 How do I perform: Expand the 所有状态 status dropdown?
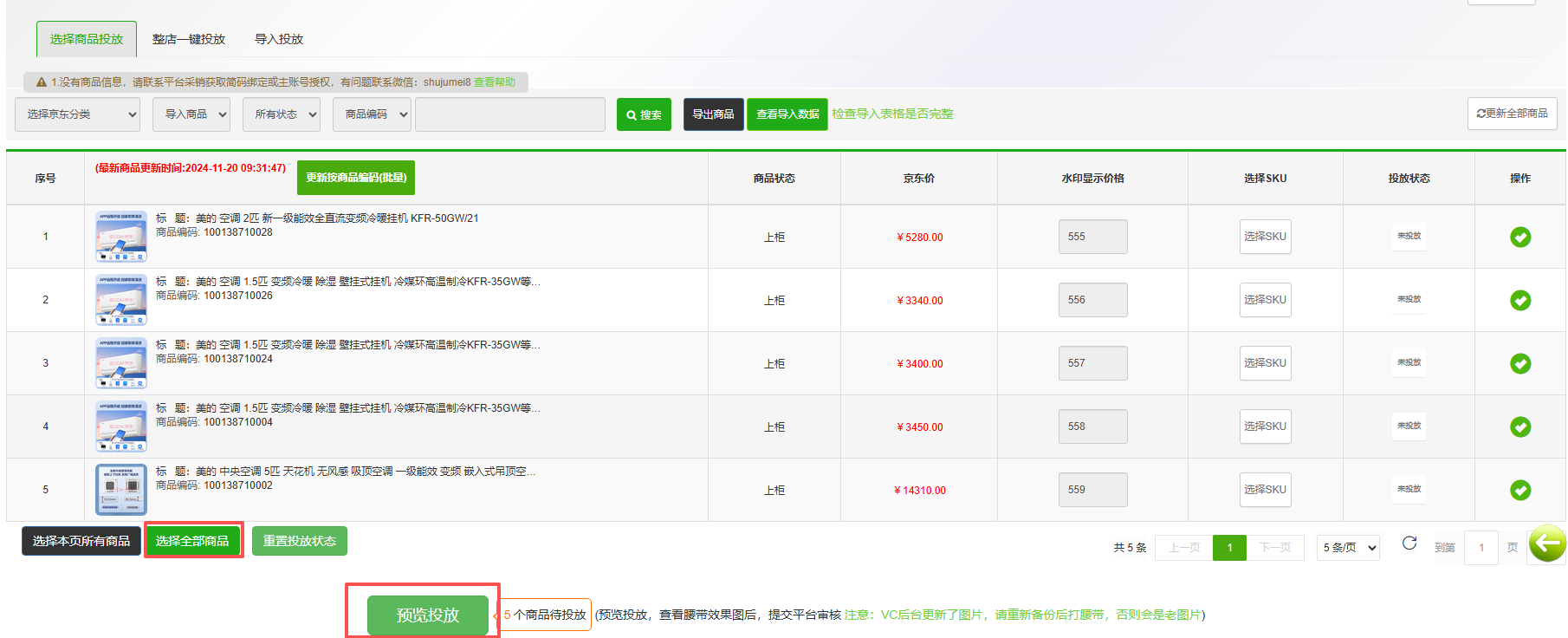click(282, 114)
